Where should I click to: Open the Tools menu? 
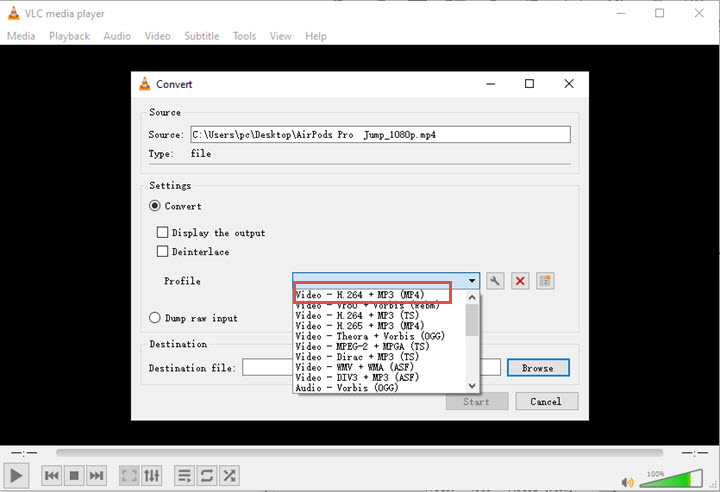[244, 36]
